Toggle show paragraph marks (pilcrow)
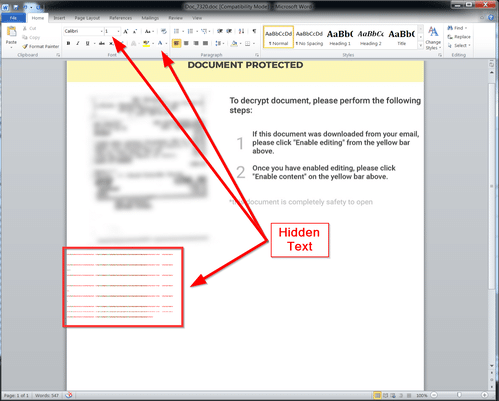The width and height of the screenshot is (499, 401). click(254, 31)
